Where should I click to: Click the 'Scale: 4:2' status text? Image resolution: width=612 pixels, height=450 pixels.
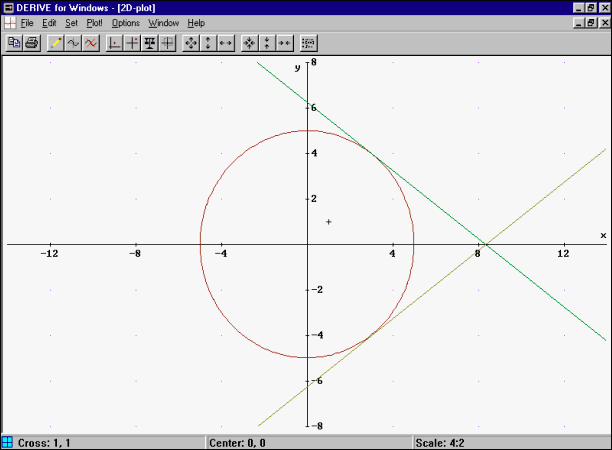[440, 443]
